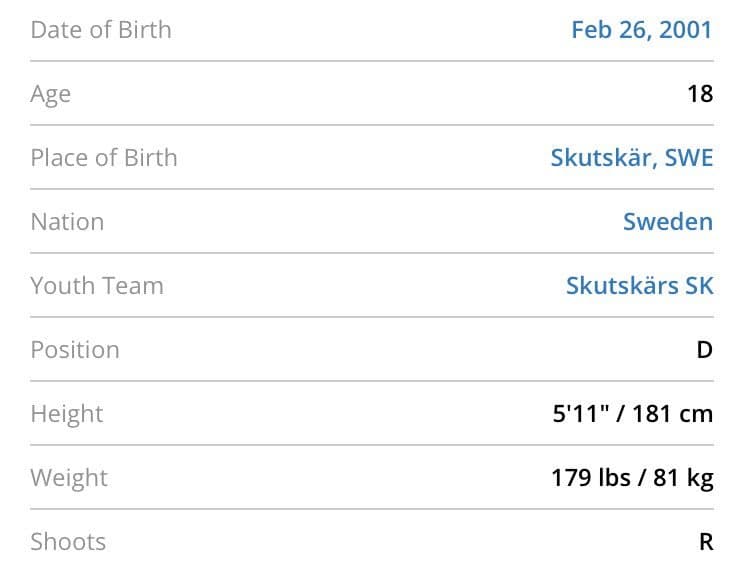Screen dimensions: 750x564
Task: Click the Skutskär, SWE birthplace link
Action: pos(631,158)
